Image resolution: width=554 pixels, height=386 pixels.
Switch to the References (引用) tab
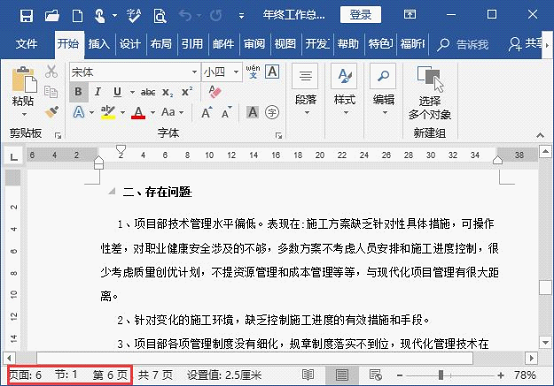192,44
